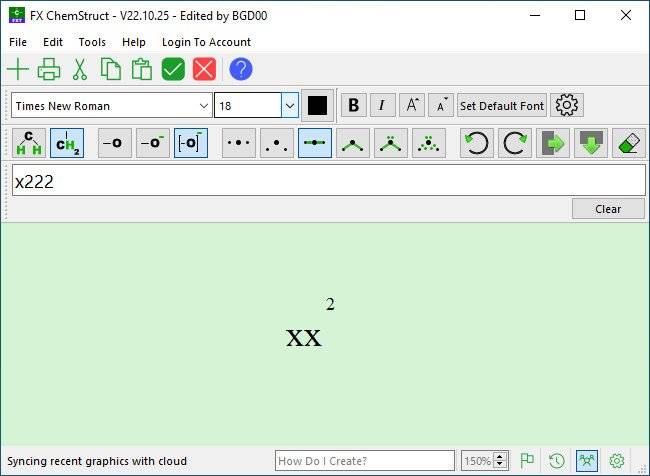Click the Cut scissors icon
Viewport: 650px width, 476px height.
click(80, 69)
